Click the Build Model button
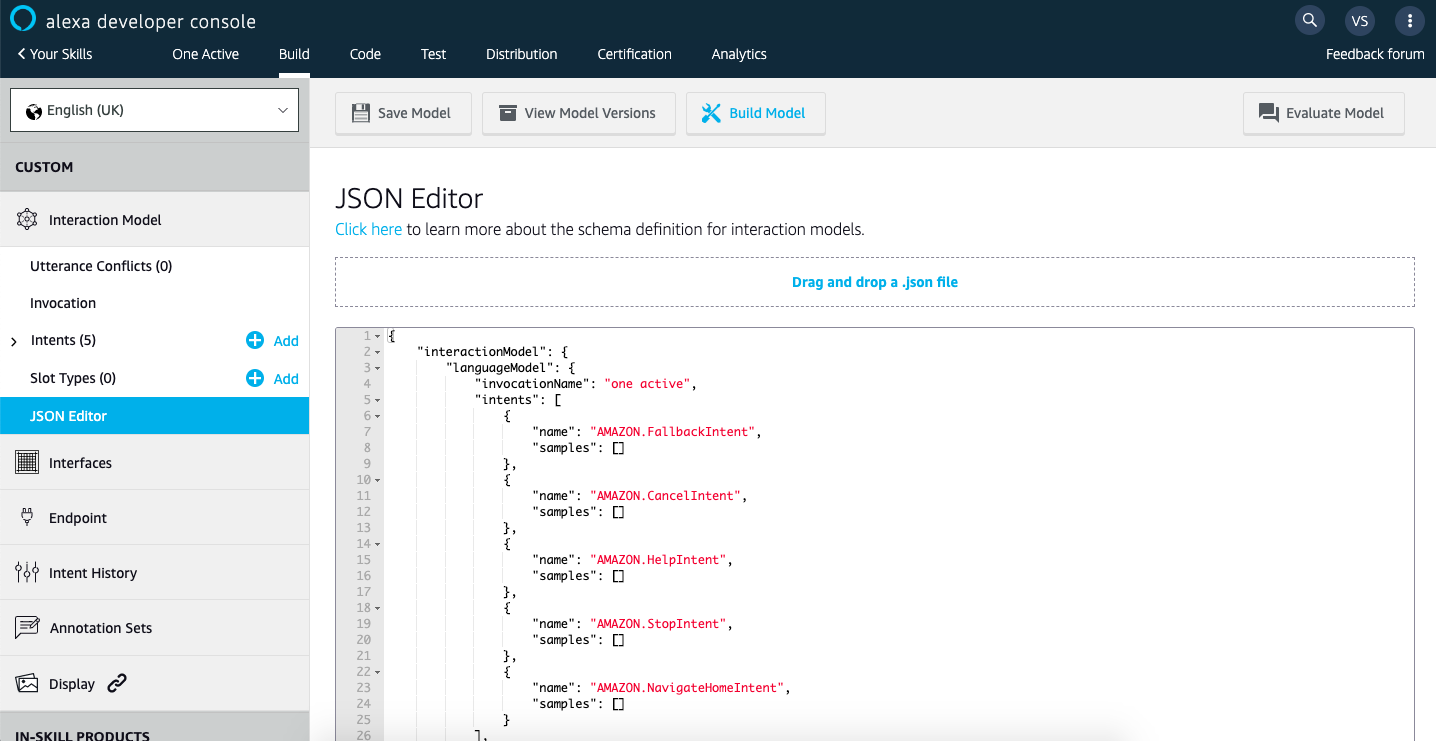1436x741 pixels. click(x=755, y=113)
